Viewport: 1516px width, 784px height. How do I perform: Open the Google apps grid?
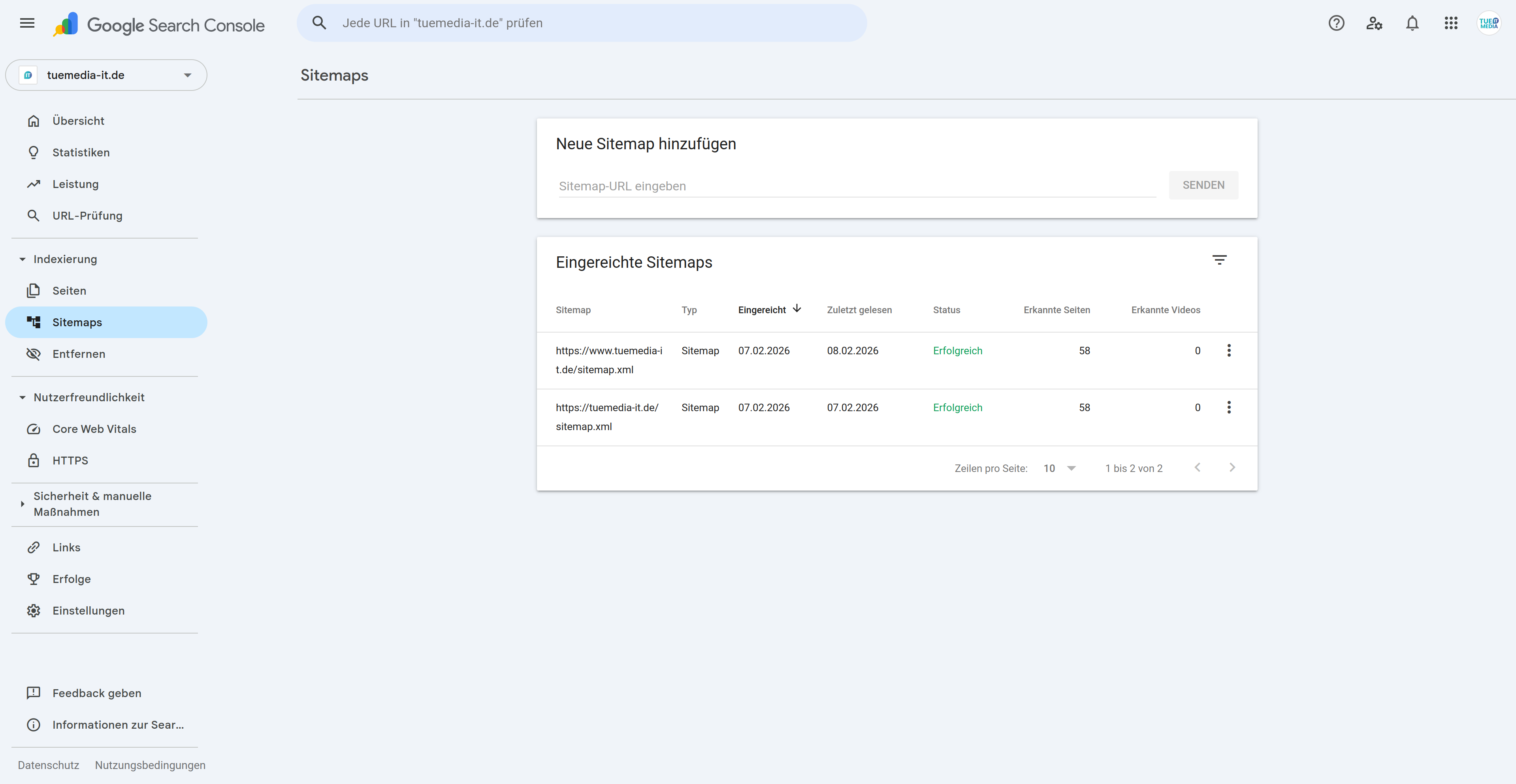tap(1451, 23)
